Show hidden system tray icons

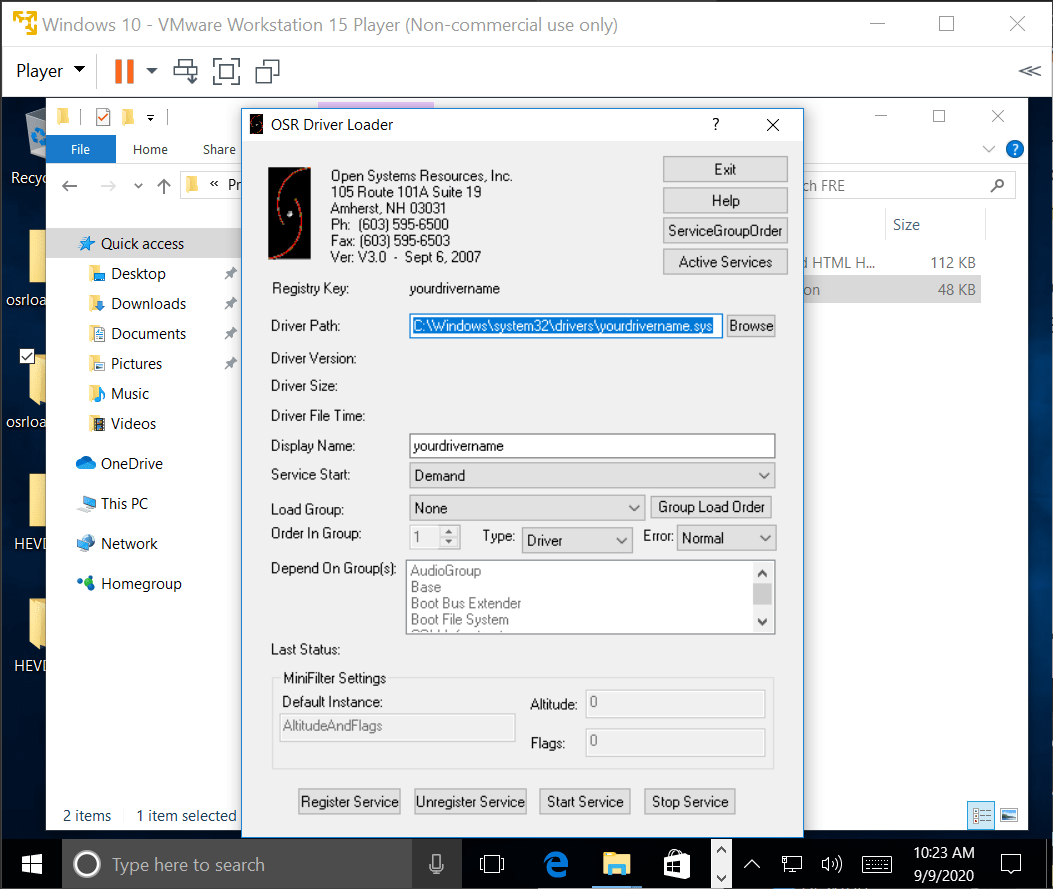(752, 864)
